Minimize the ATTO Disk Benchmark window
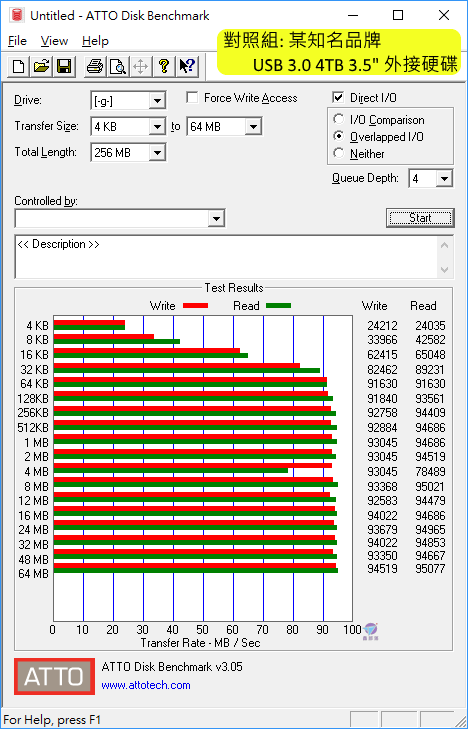This screenshot has width=468, height=729. coord(352,15)
